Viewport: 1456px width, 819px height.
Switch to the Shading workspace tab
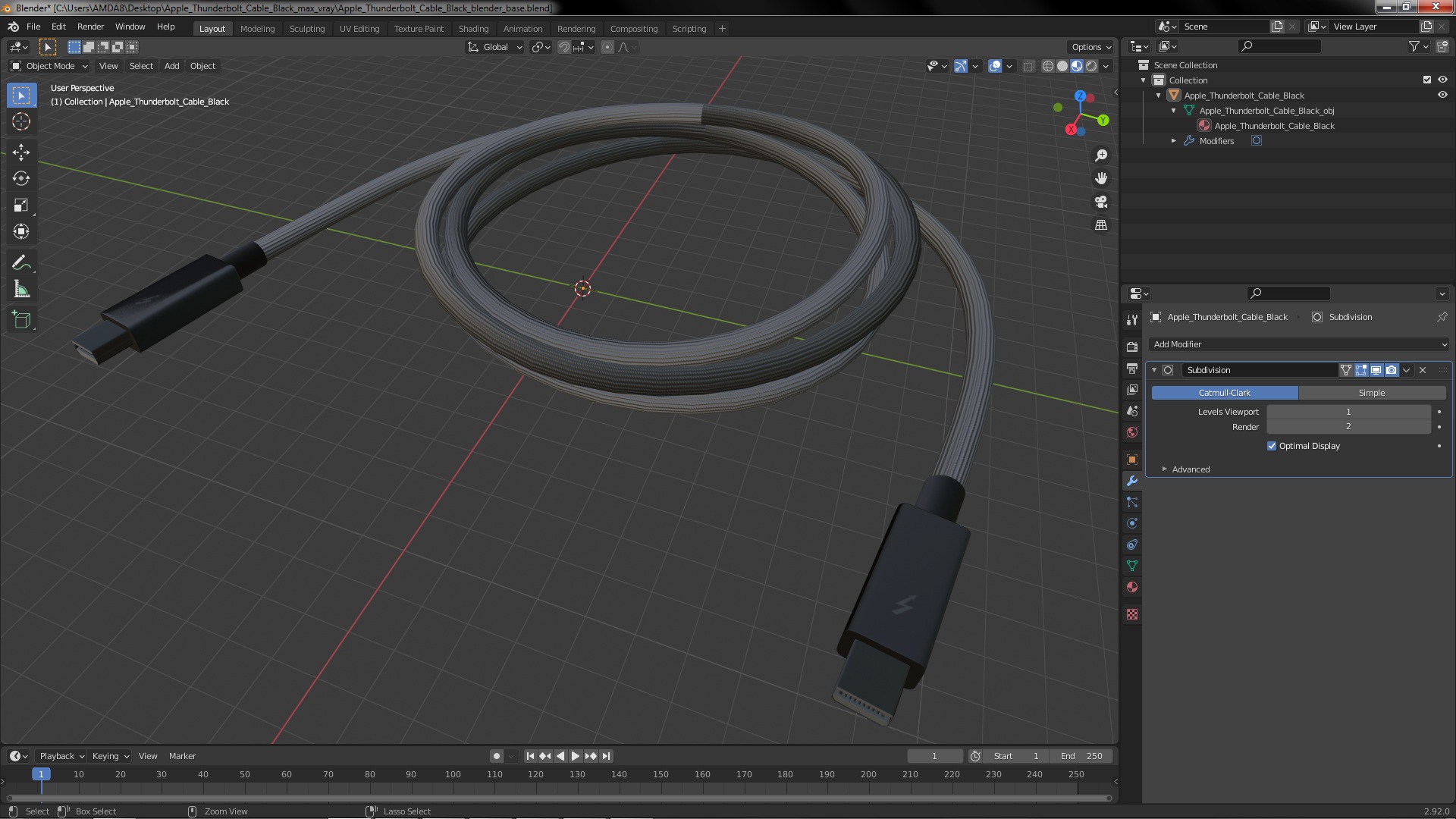point(473,29)
